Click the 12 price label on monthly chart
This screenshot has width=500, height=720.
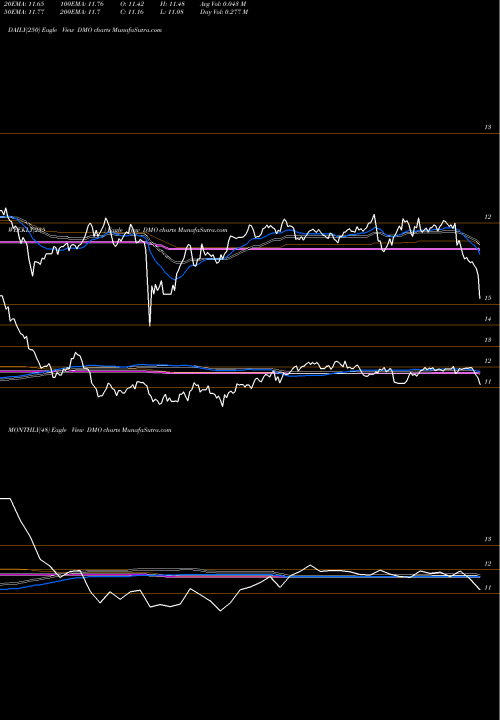pyautogui.click(x=488, y=563)
